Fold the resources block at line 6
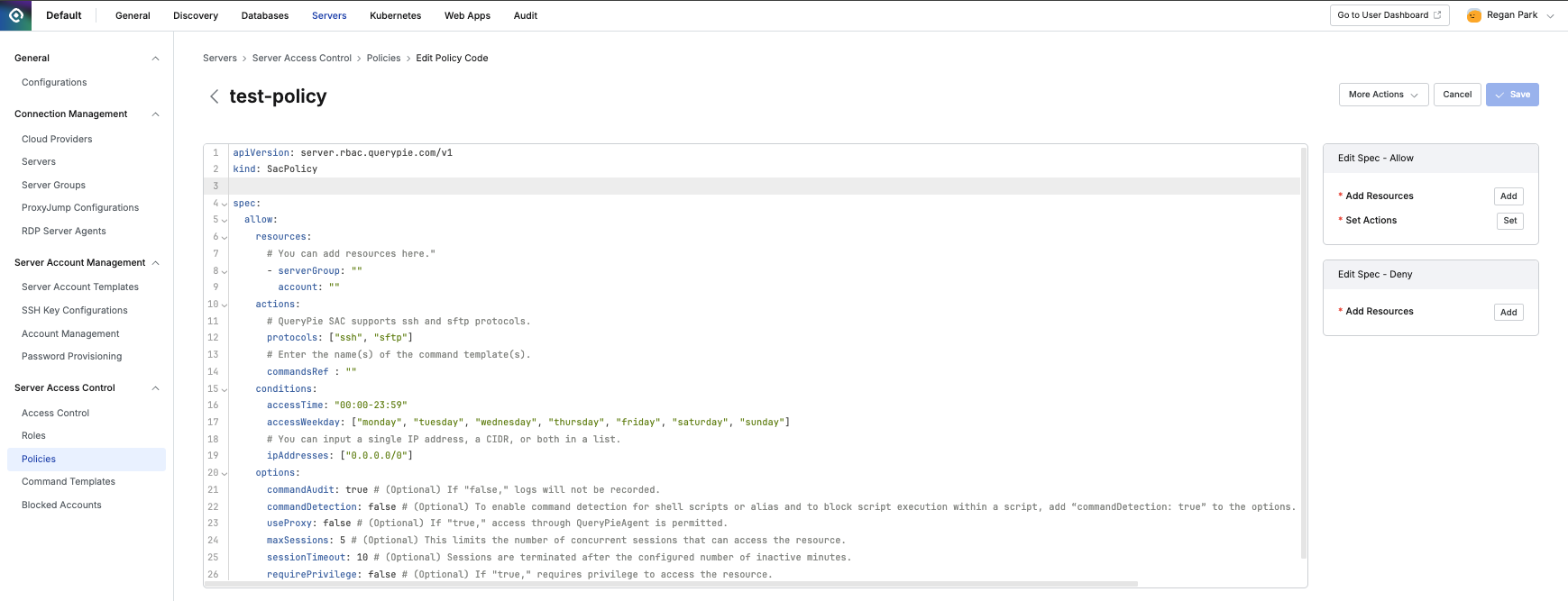 [225, 237]
